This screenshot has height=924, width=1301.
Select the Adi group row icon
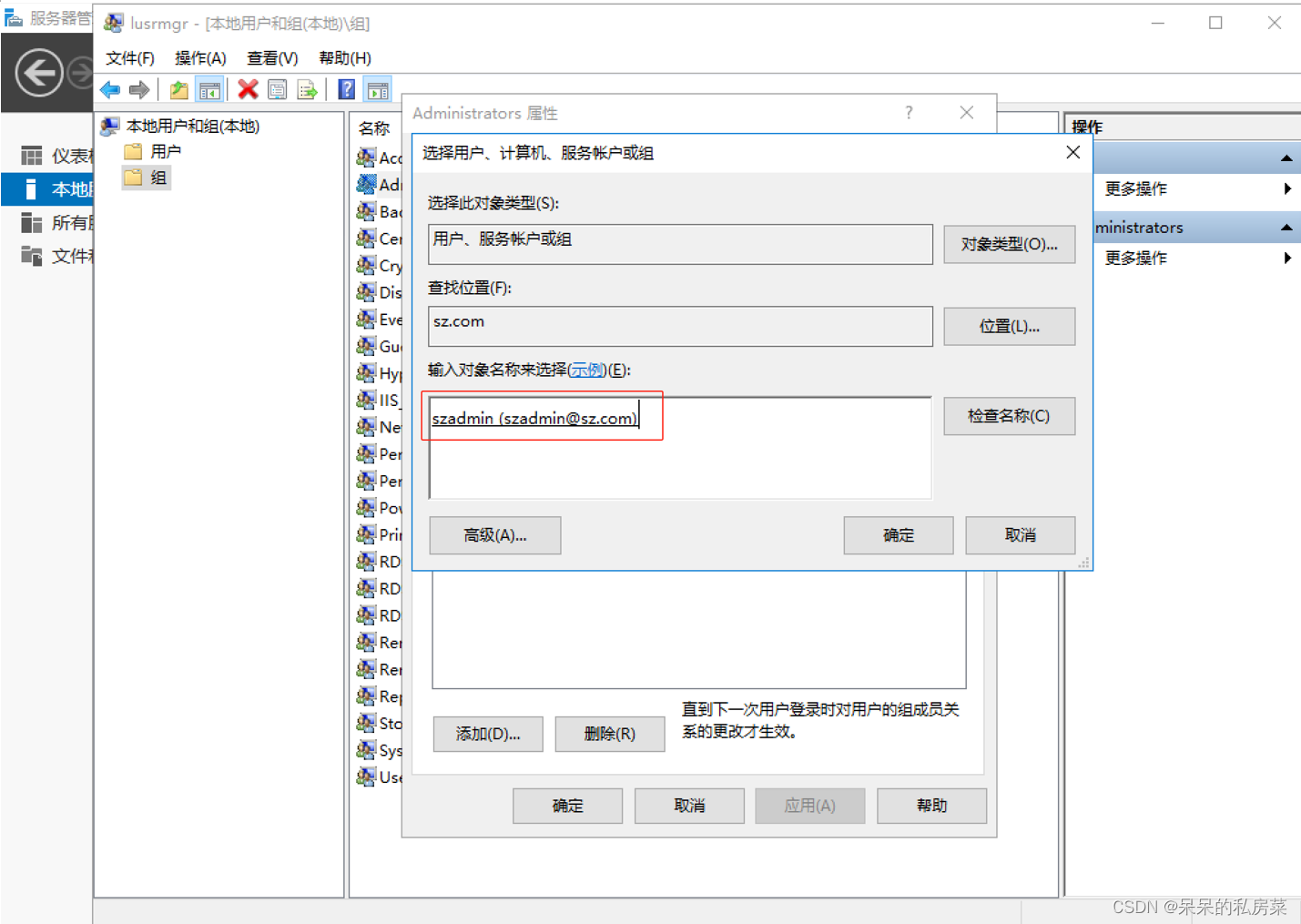coord(366,185)
